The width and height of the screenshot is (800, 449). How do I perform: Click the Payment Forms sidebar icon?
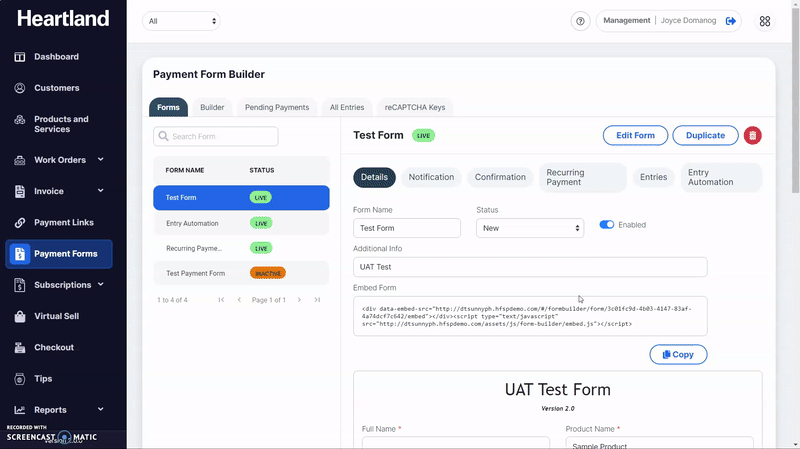19,254
